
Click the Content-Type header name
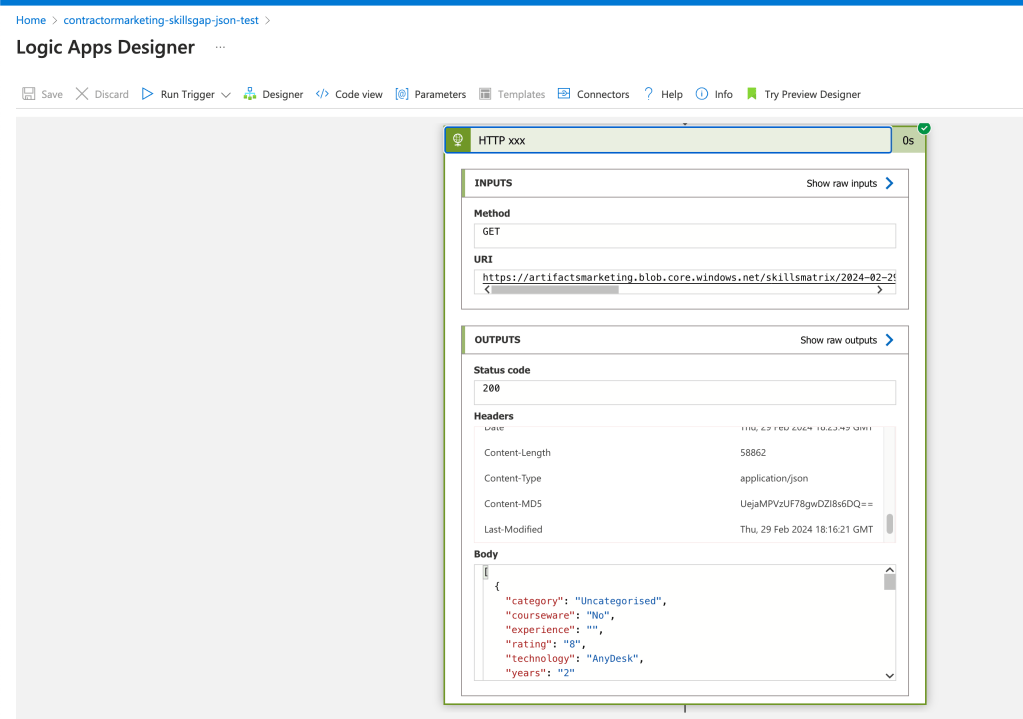click(x=513, y=478)
